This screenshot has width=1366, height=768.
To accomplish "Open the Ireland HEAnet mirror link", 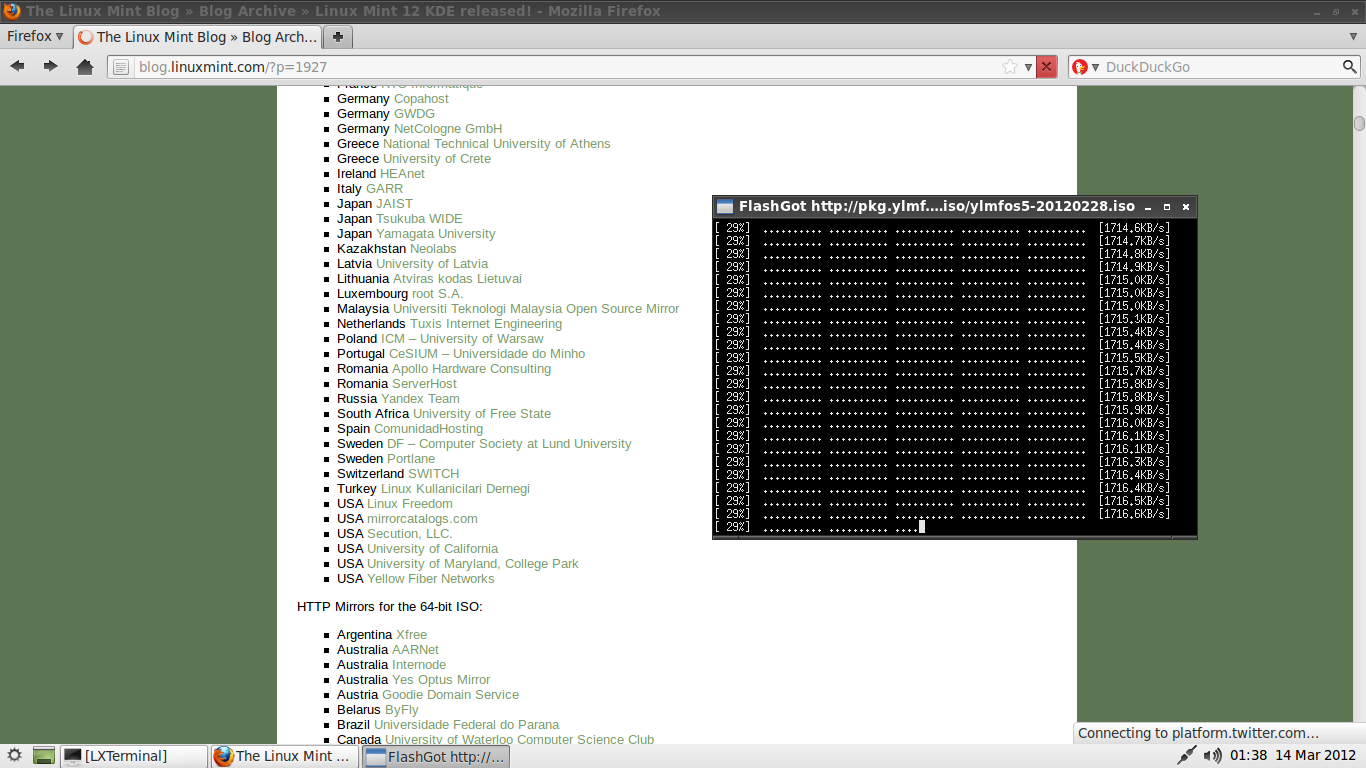I will (x=402, y=173).
